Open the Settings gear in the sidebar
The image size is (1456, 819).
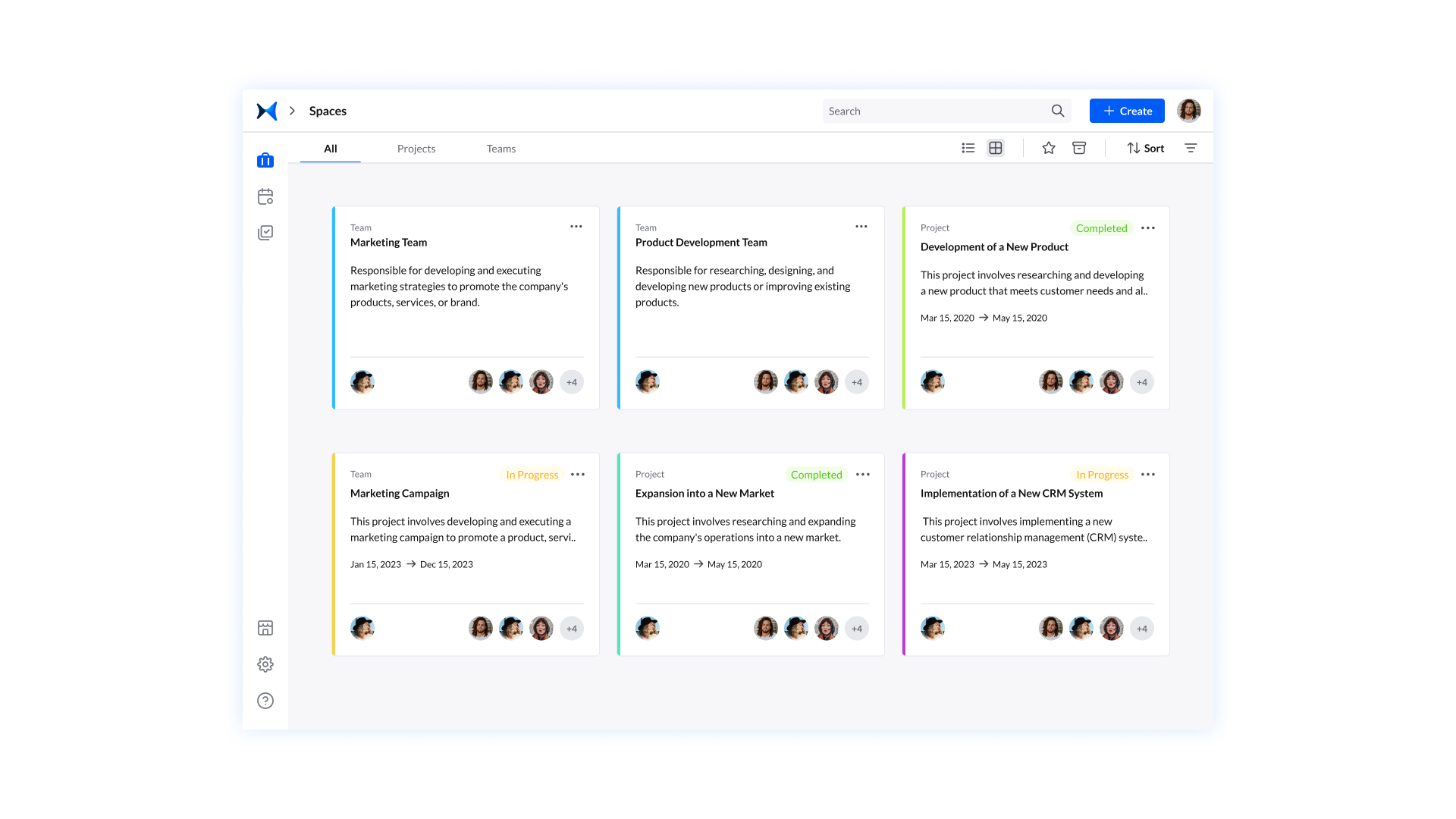point(265,664)
